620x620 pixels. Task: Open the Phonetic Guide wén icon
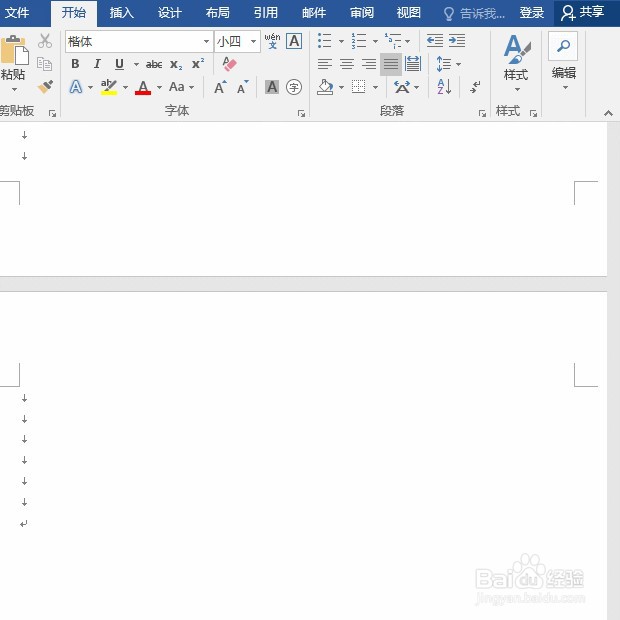coord(272,41)
